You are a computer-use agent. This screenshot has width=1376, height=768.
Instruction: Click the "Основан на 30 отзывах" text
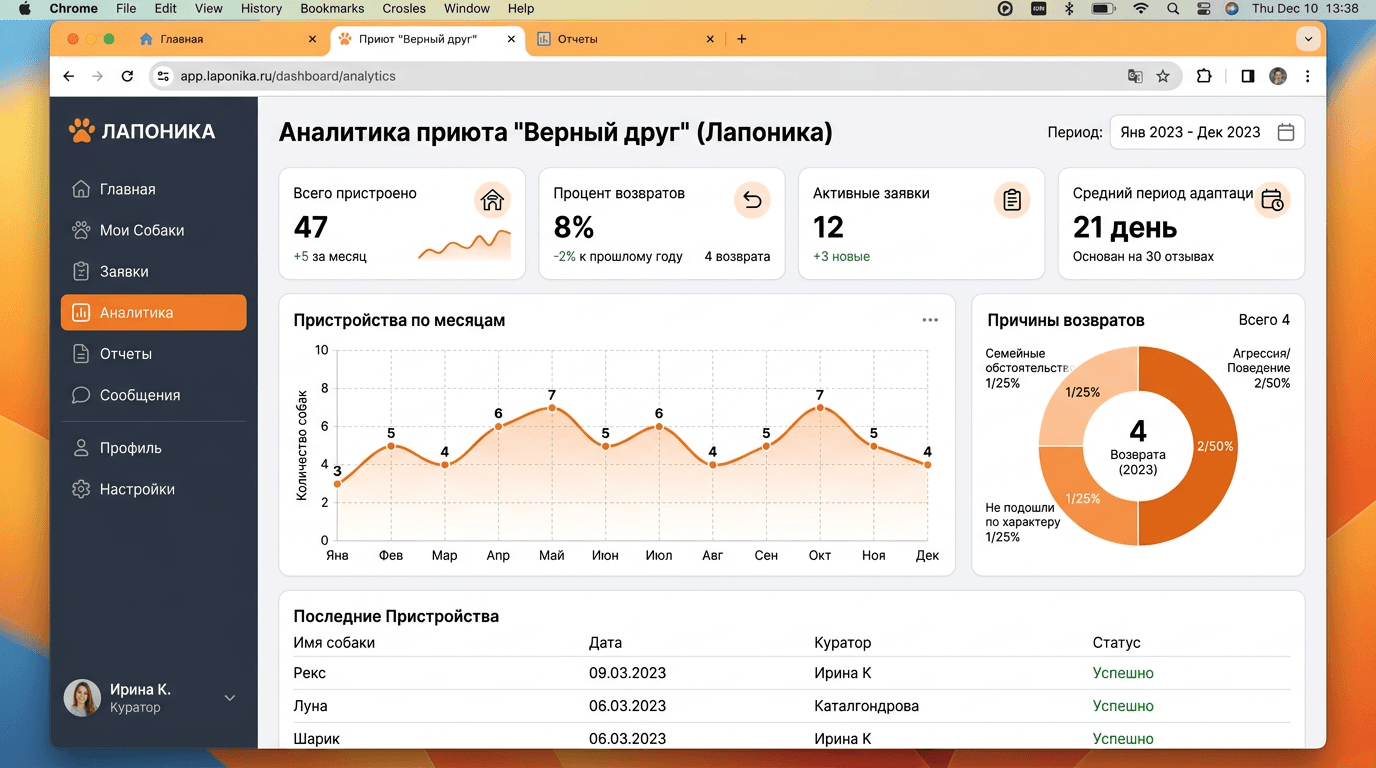1143,257
